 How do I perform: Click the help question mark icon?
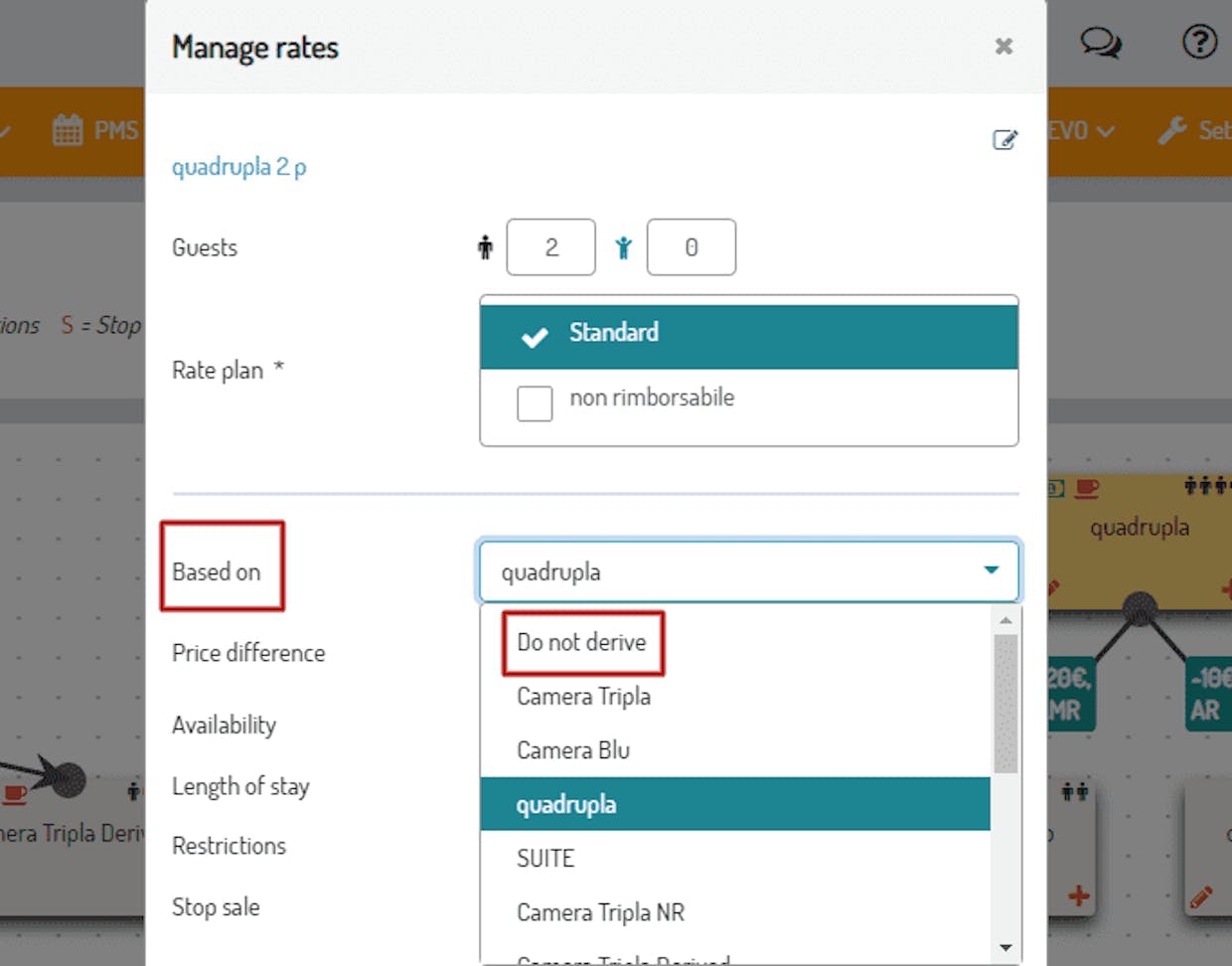coord(1199,42)
